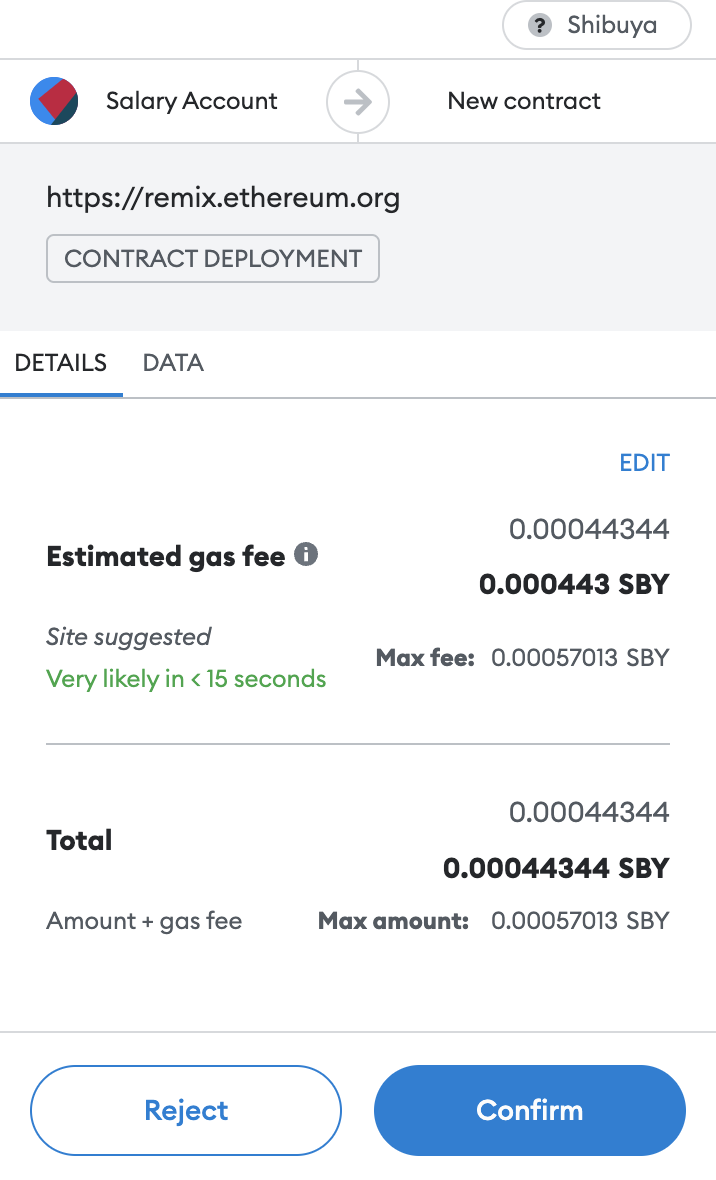Click the question mark icon beside Shibuya
This screenshot has width=716, height=1180.
pyautogui.click(x=541, y=26)
